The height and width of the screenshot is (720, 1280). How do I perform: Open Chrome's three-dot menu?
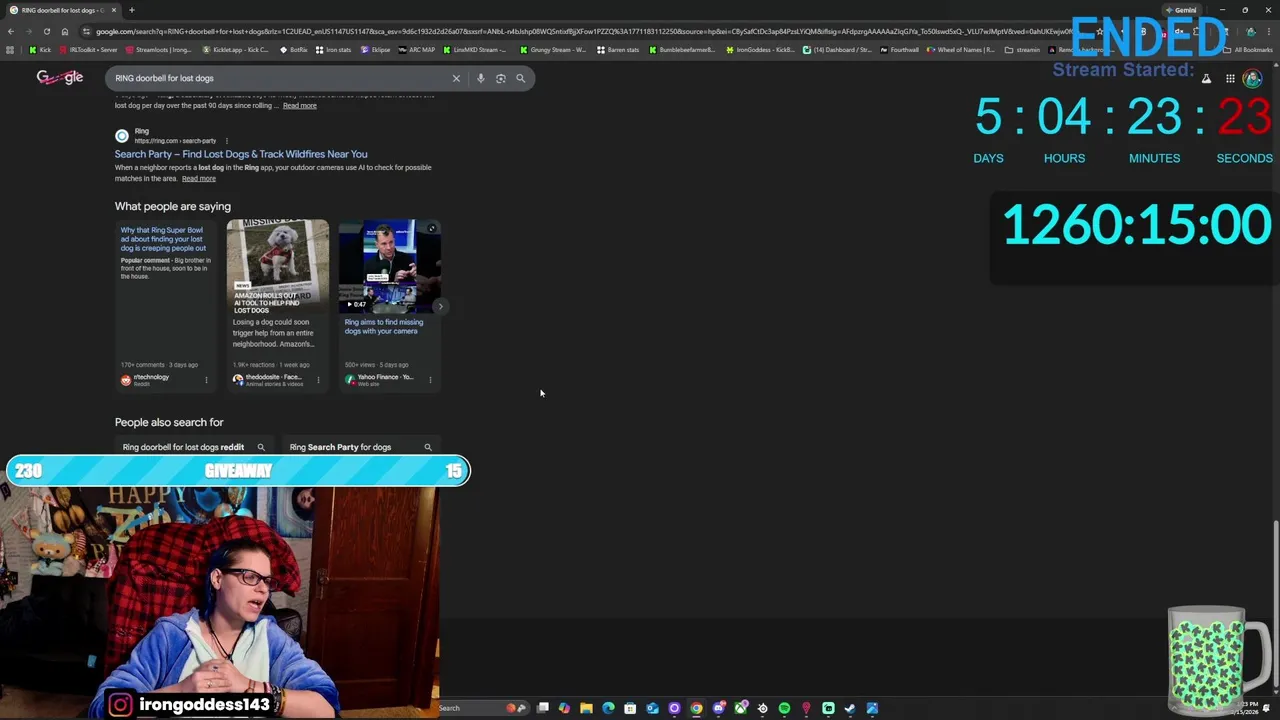click(x=1270, y=31)
